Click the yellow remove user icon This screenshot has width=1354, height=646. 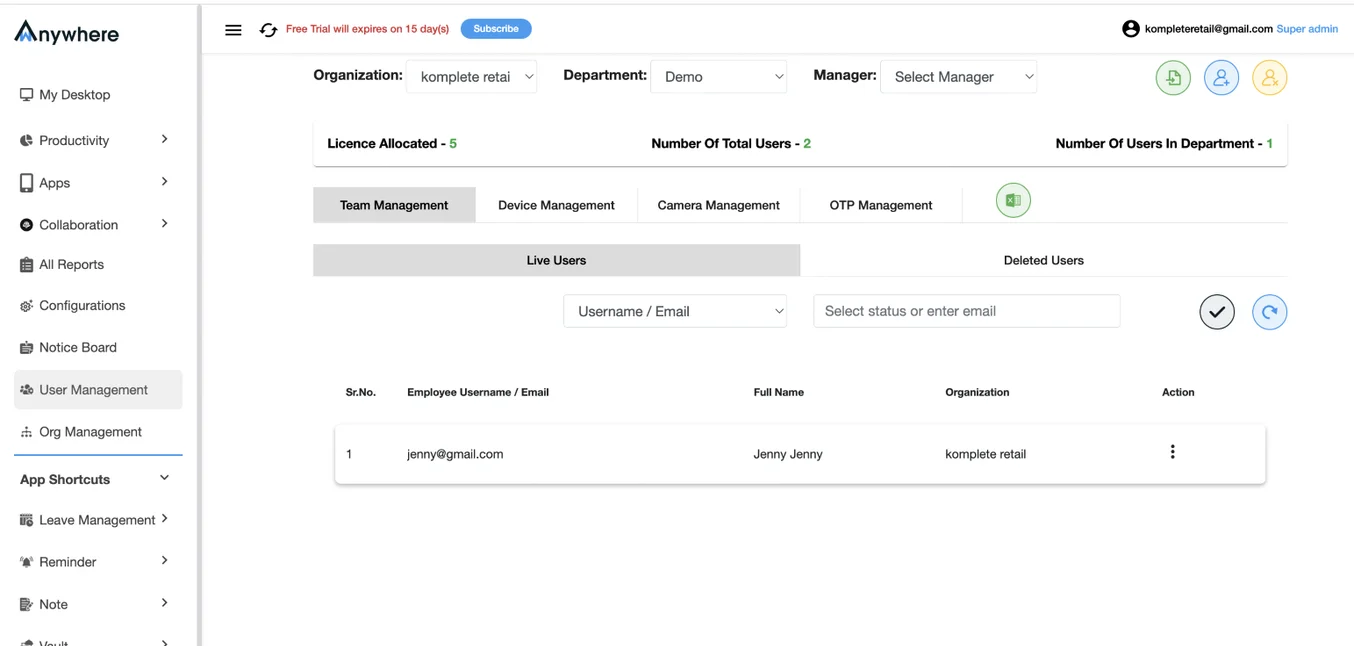(x=1269, y=78)
